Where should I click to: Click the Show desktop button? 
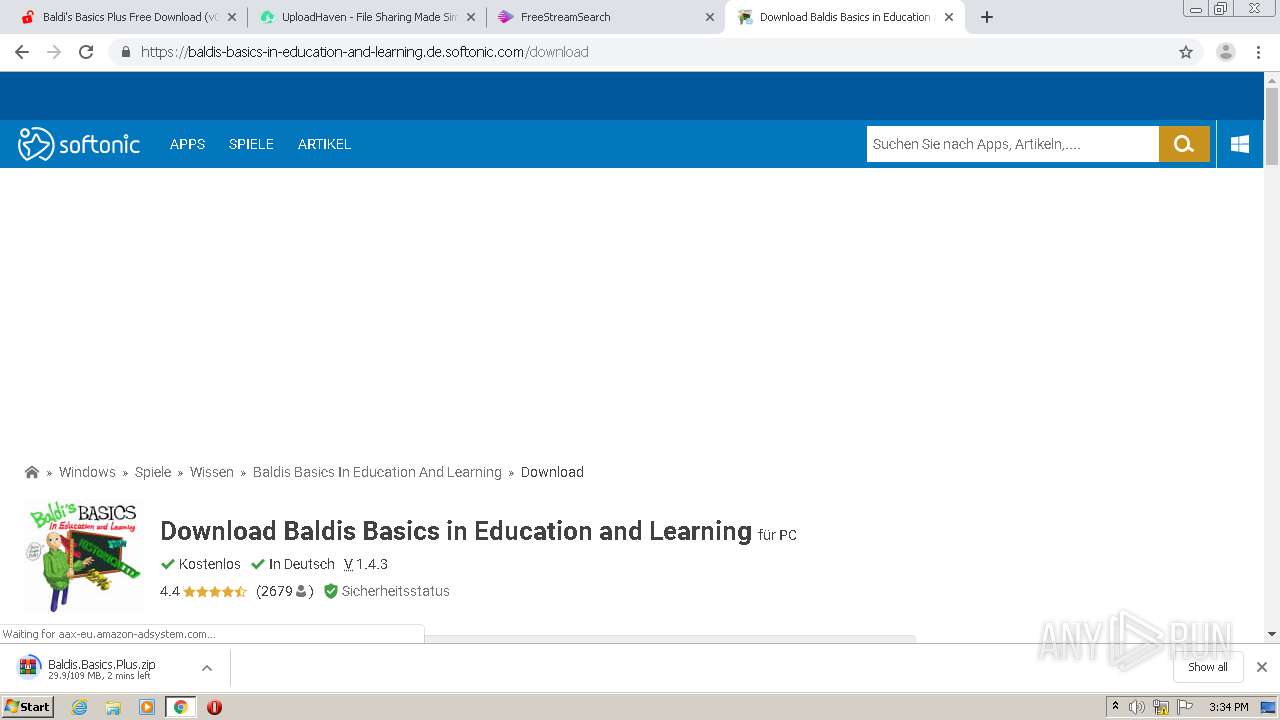point(1269,707)
